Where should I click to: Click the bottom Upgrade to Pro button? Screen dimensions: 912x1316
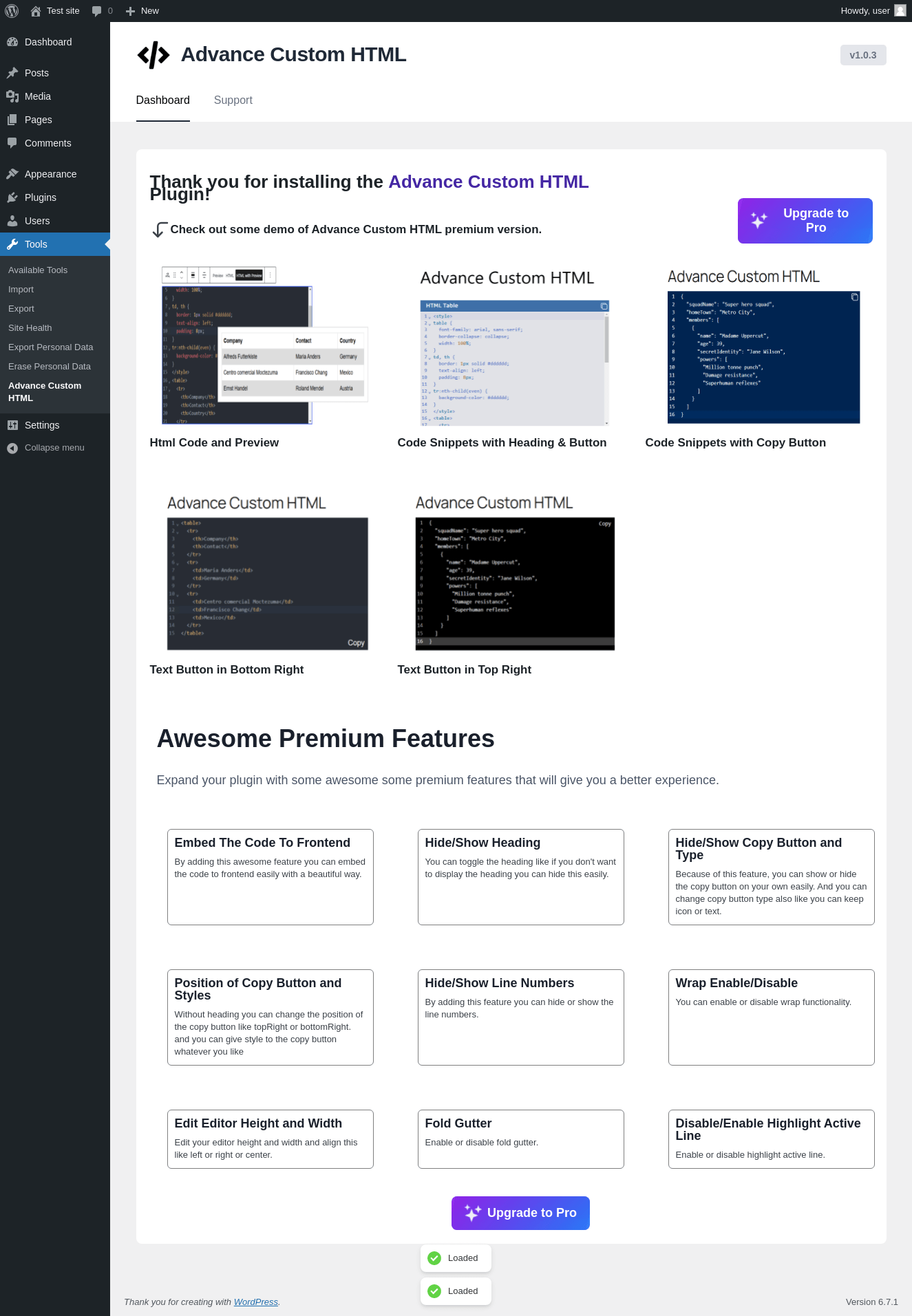(x=520, y=1213)
